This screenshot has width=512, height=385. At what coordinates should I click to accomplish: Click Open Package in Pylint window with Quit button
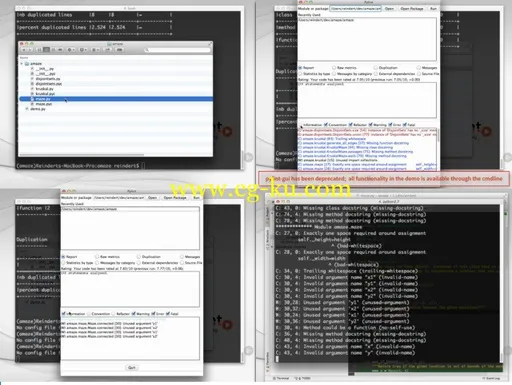point(175,198)
